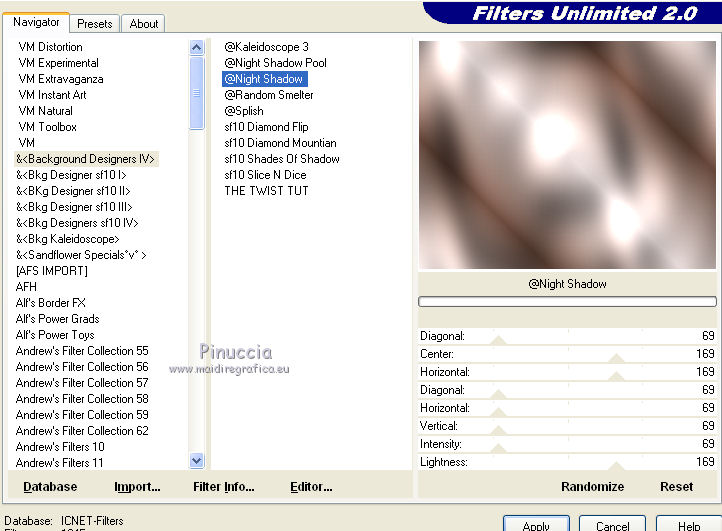Switch to the Navigator tab

click(x=36, y=22)
